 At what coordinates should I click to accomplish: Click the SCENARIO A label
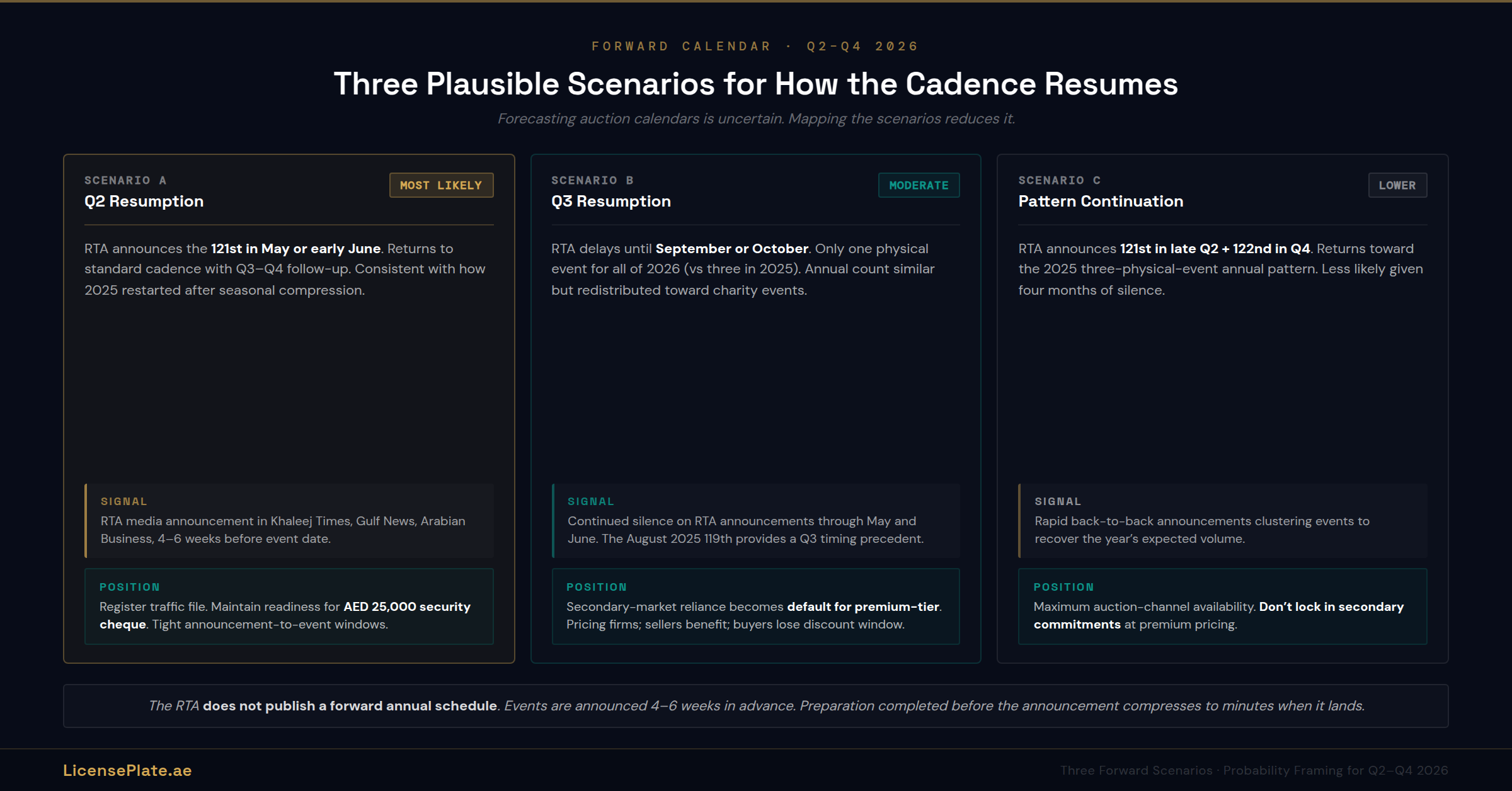click(125, 179)
